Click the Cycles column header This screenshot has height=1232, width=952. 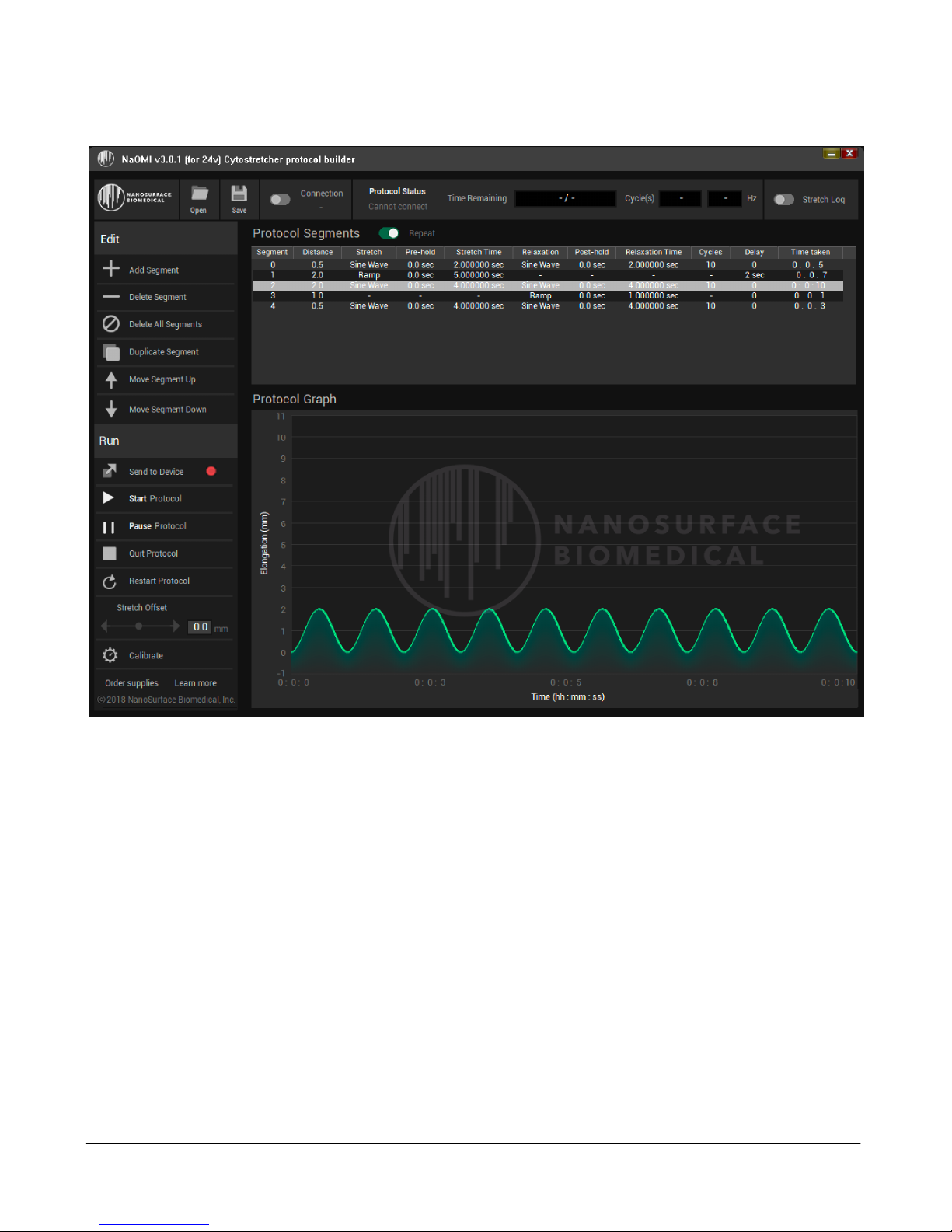[x=710, y=252]
